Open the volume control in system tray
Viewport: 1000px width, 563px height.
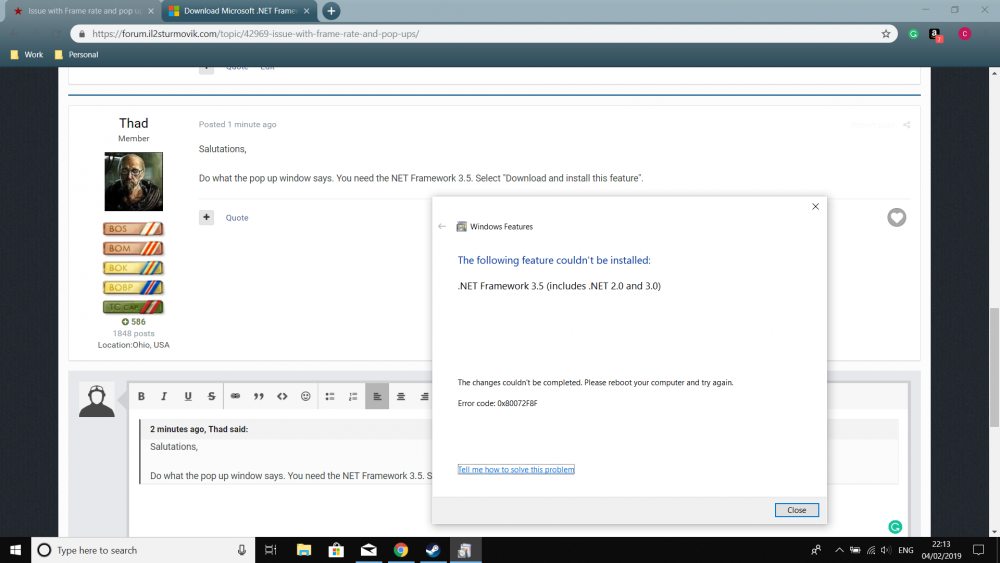point(886,550)
